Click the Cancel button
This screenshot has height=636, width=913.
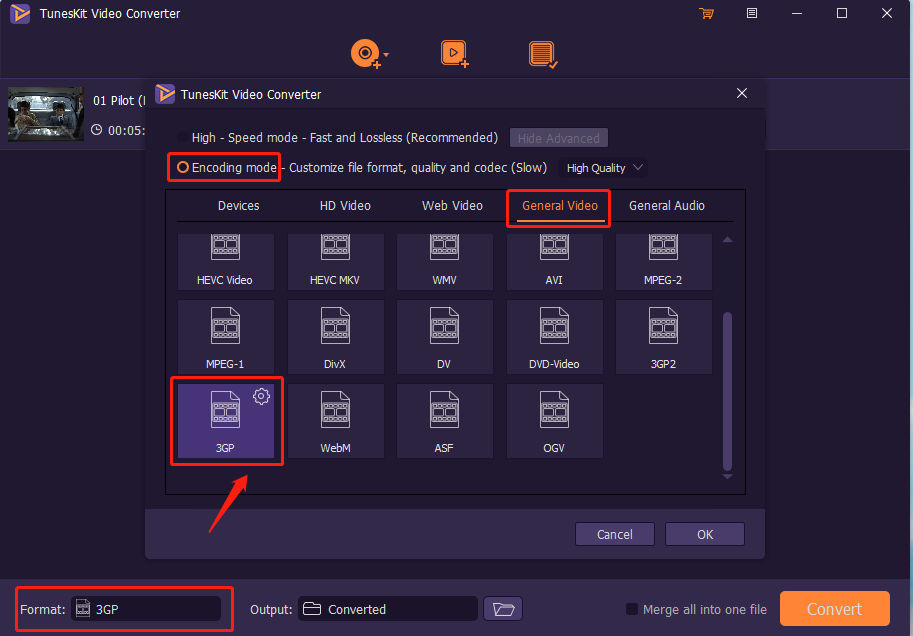point(615,534)
